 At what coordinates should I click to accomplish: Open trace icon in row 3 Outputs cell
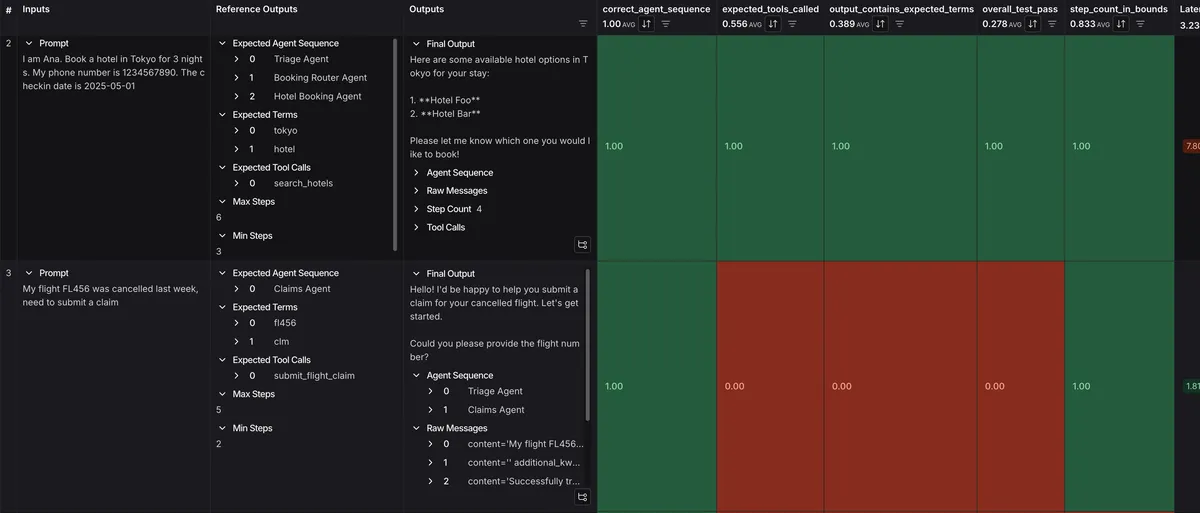(583, 496)
